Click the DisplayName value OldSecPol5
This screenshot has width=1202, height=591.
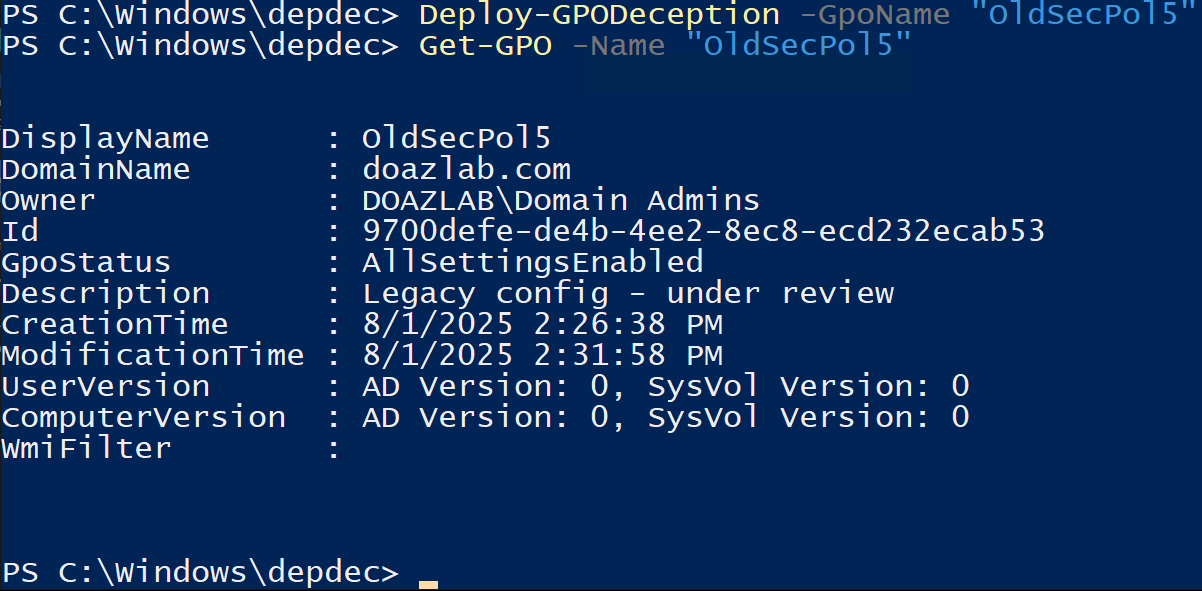pyautogui.click(x=456, y=138)
